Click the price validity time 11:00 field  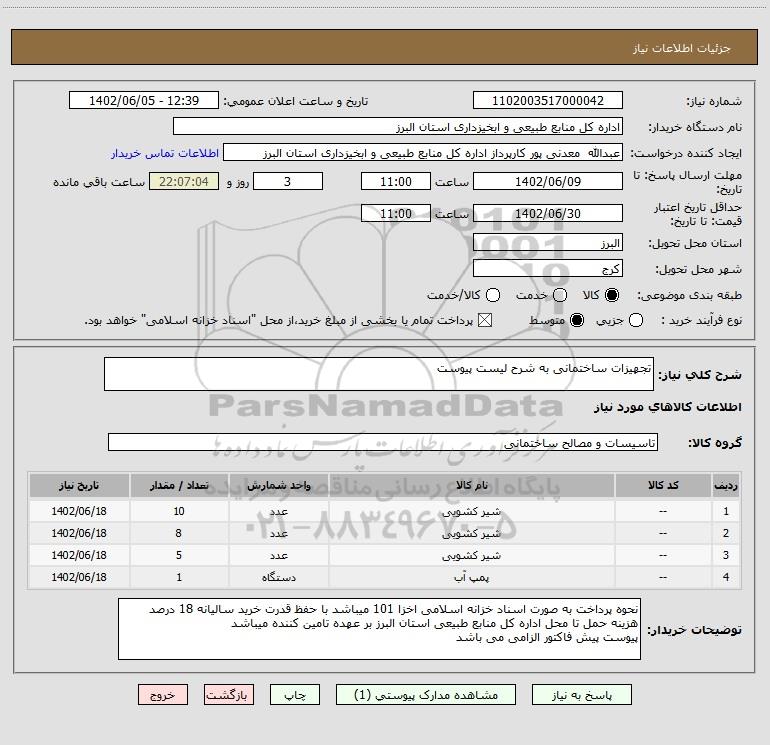[396, 213]
